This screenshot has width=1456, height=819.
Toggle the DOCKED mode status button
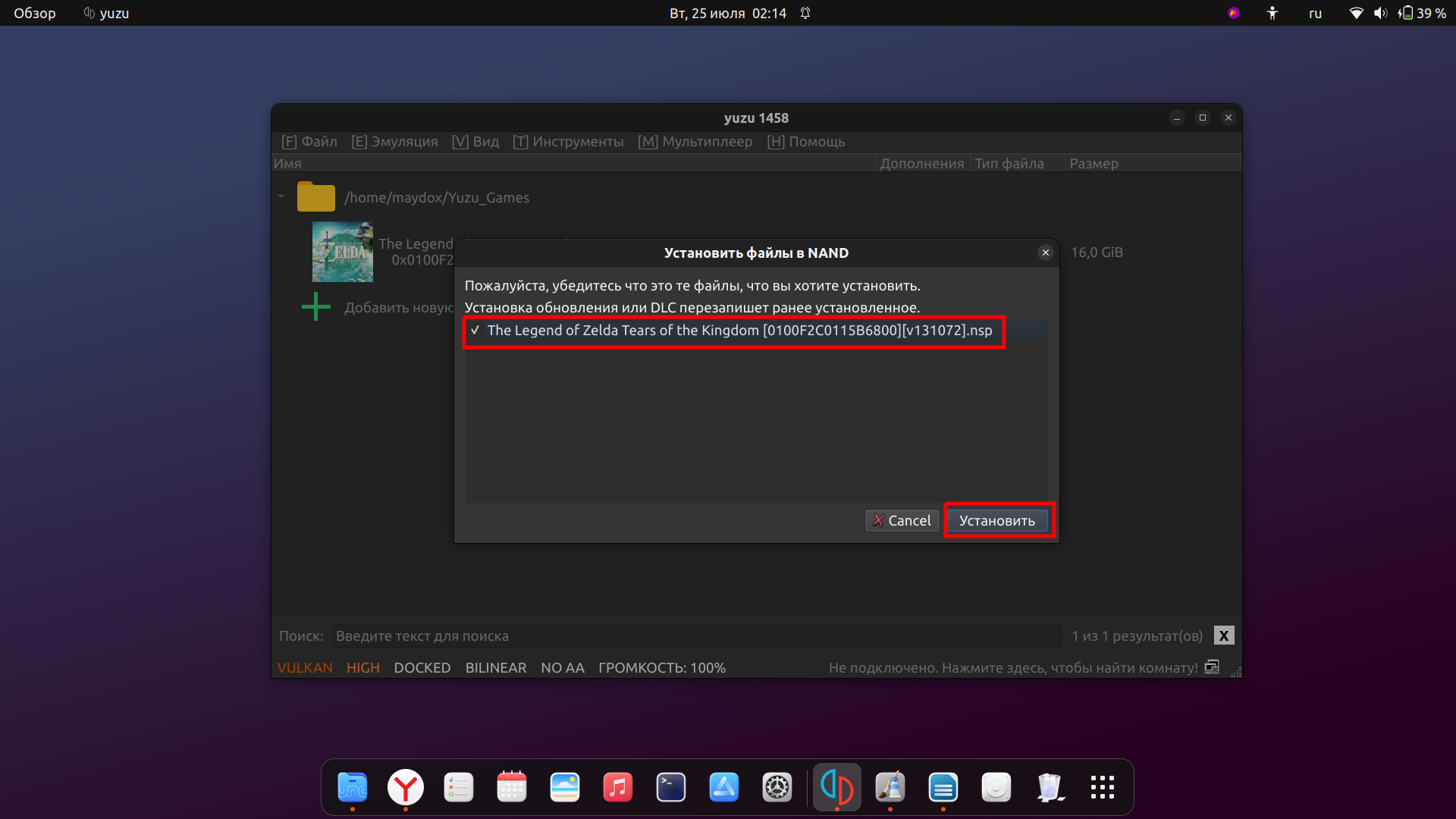(x=422, y=667)
